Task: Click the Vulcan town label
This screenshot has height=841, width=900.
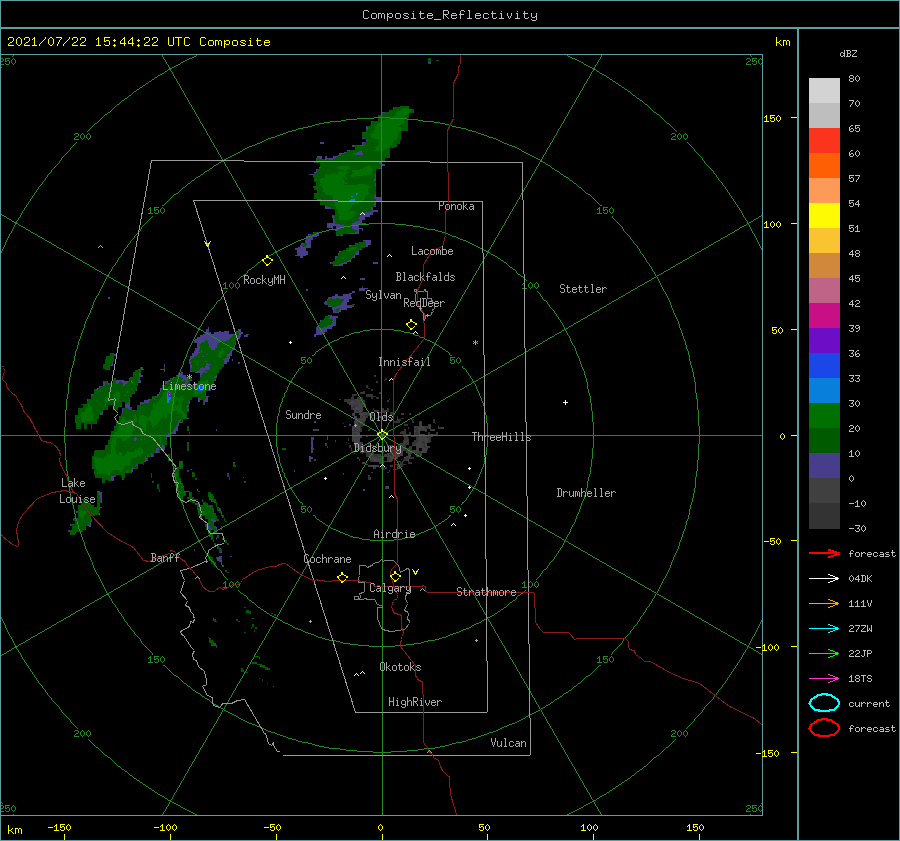Action: [x=509, y=743]
